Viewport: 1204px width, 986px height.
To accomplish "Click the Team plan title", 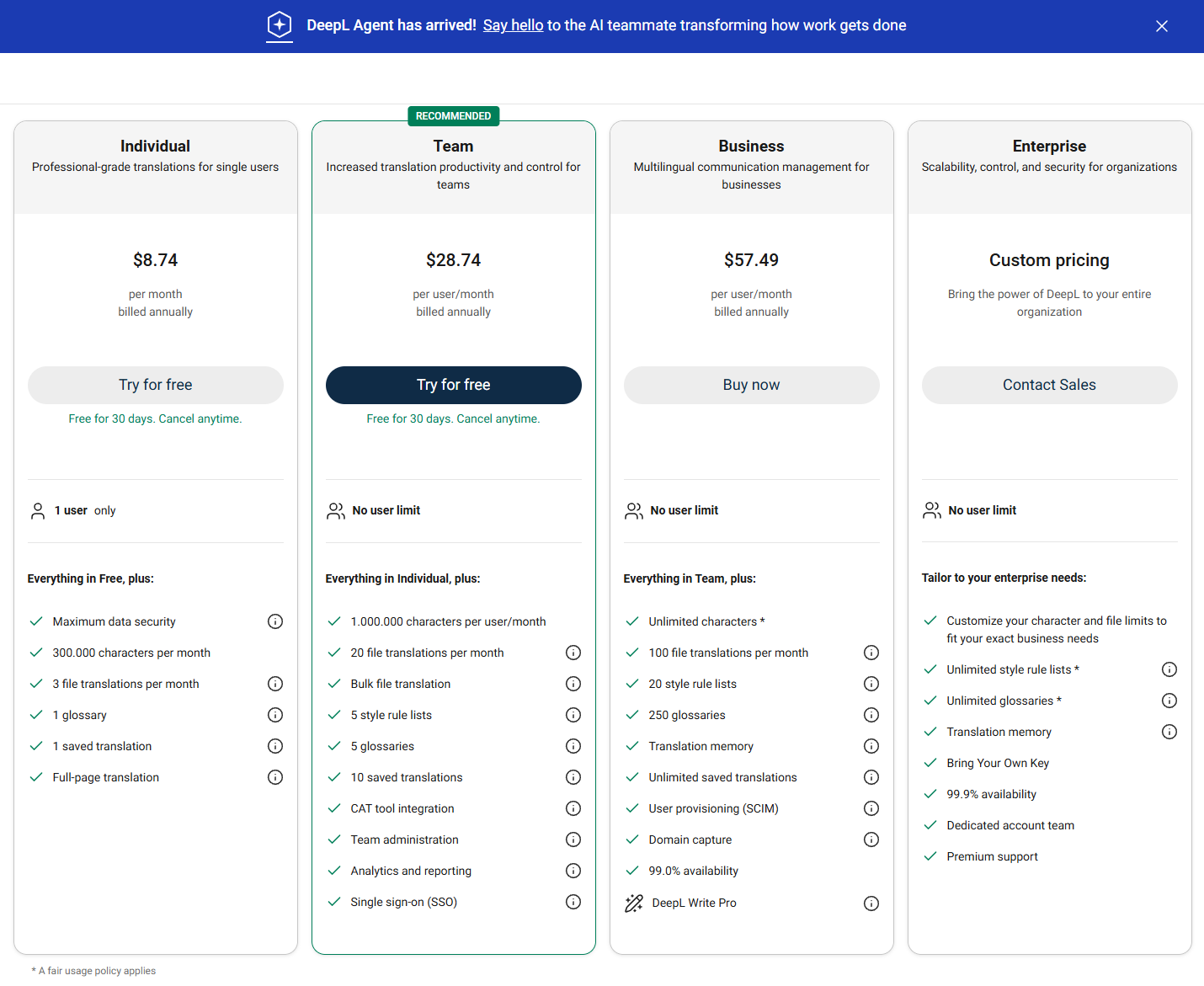I will pos(454,146).
